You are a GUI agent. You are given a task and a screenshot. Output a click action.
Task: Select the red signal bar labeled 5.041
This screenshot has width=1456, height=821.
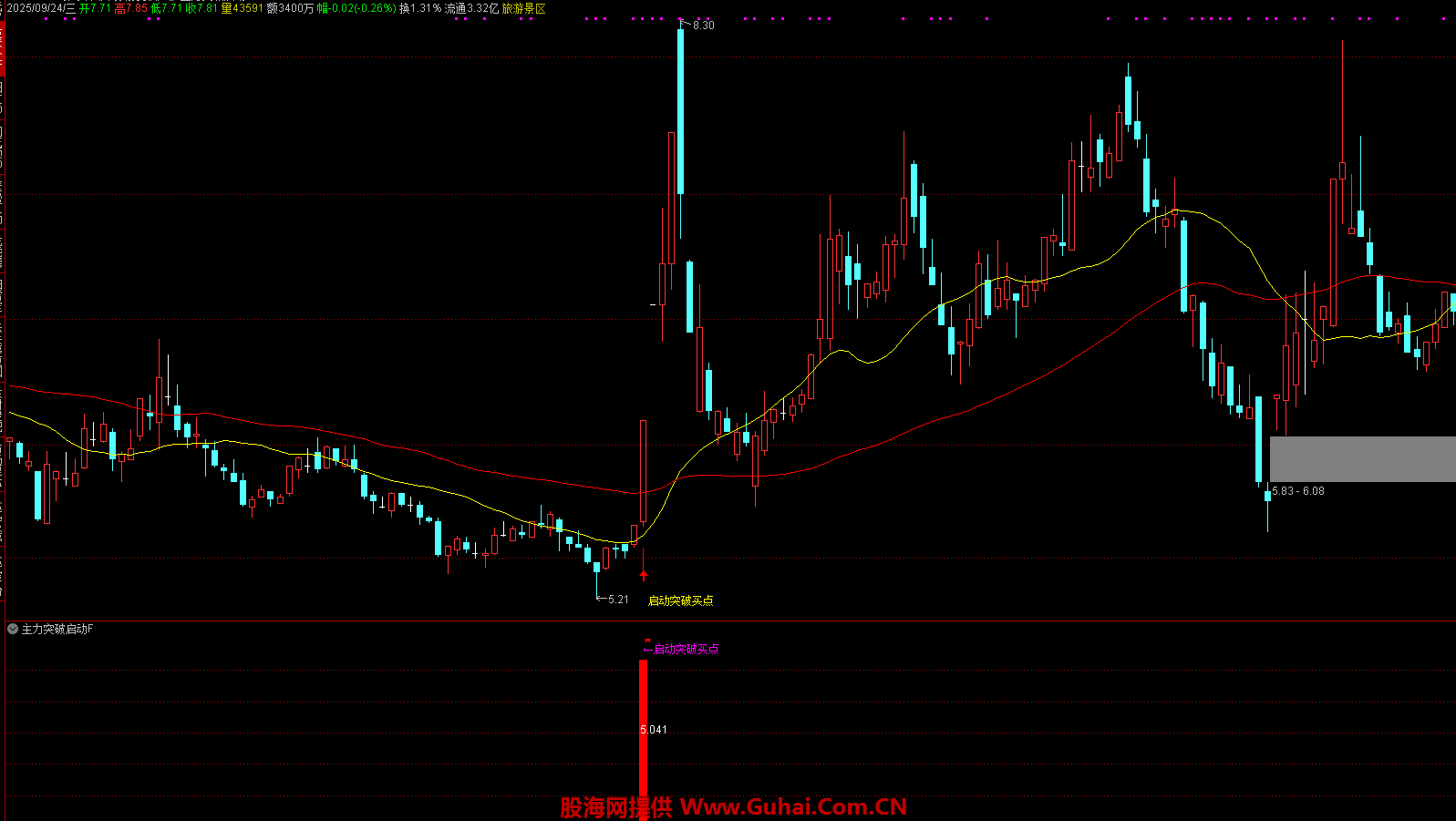(644, 740)
